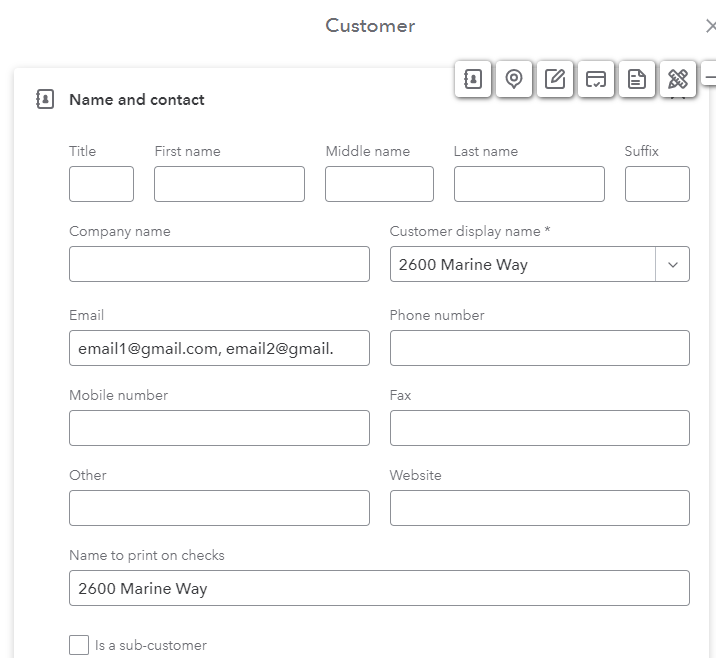
Task: Click the payments card icon
Action: point(596,79)
